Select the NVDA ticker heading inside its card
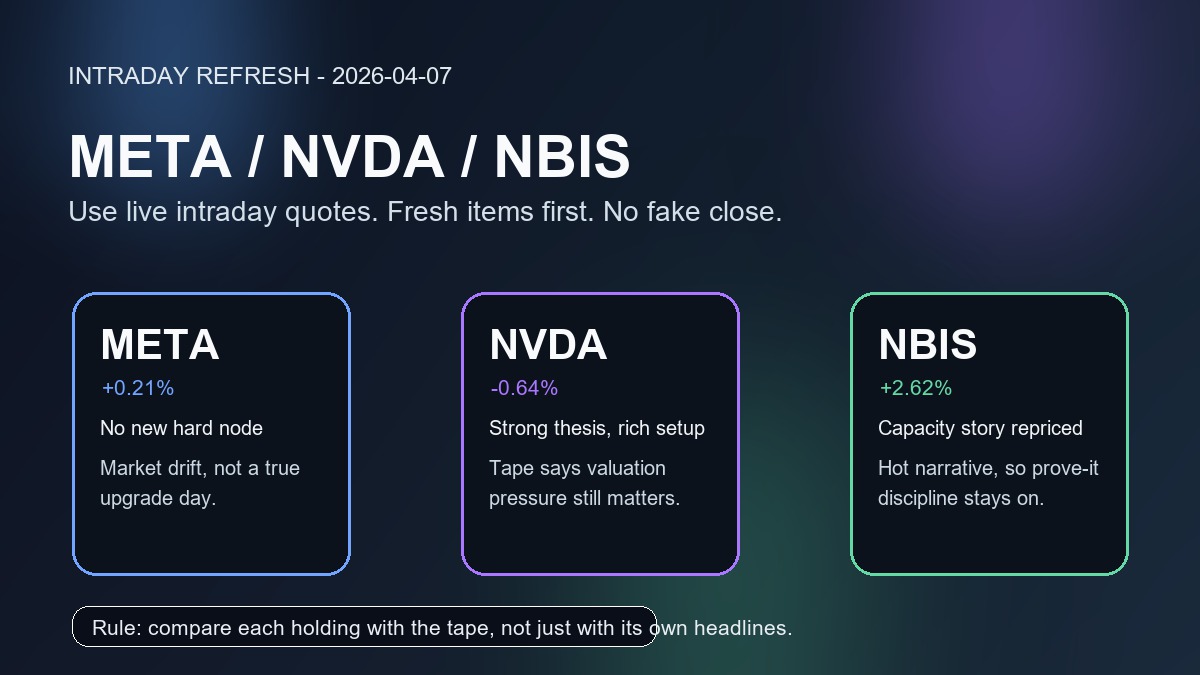The image size is (1200, 675). click(548, 345)
